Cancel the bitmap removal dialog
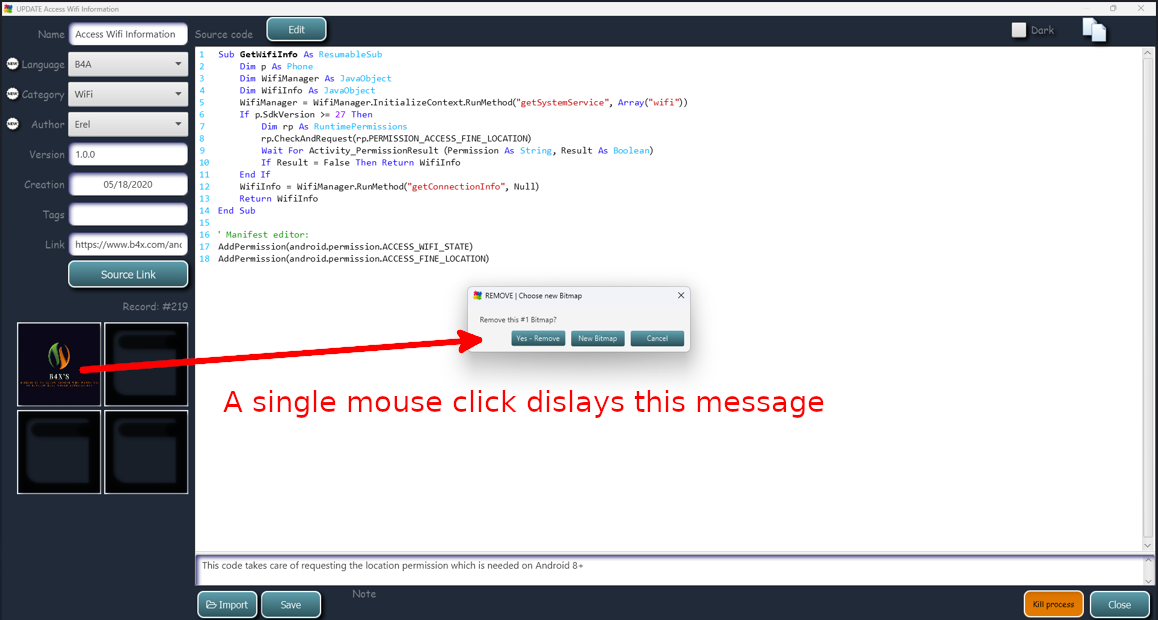 click(x=657, y=338)
